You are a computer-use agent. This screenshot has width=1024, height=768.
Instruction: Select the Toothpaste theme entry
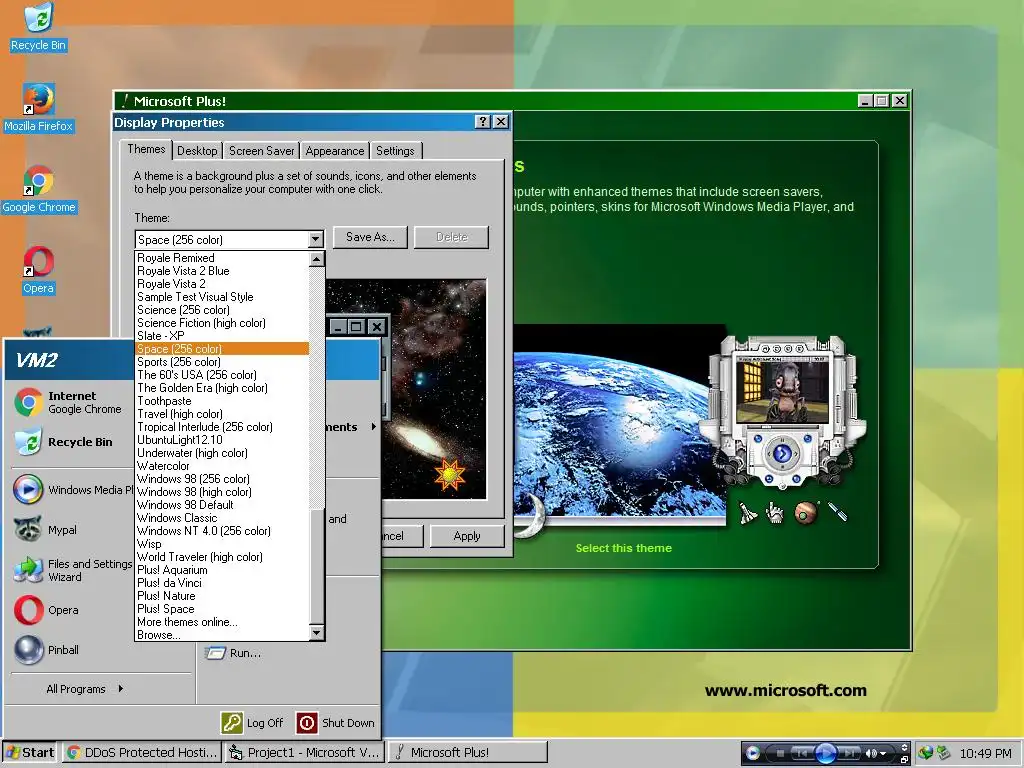tap(221, 401)
